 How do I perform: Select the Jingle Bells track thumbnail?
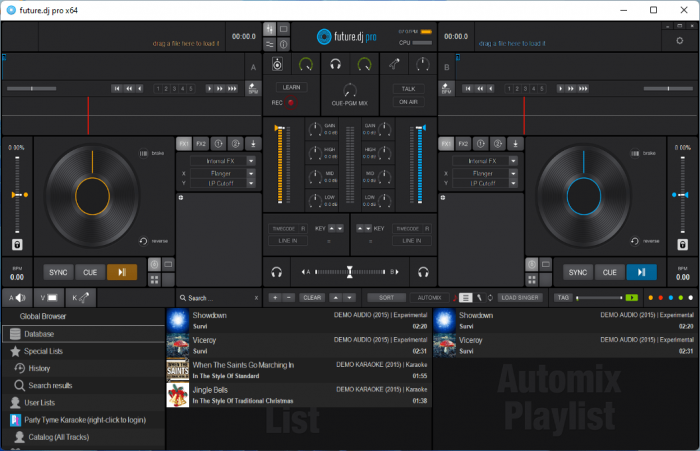(x=178, y=394)
